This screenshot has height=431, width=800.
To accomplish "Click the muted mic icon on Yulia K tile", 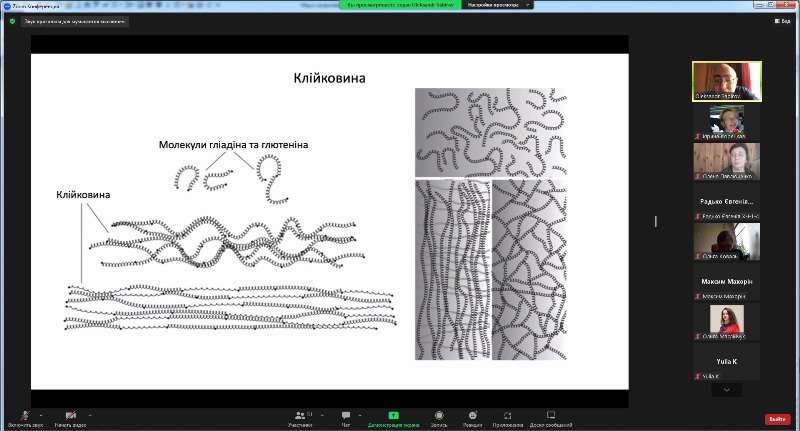I will click(698, 376).
